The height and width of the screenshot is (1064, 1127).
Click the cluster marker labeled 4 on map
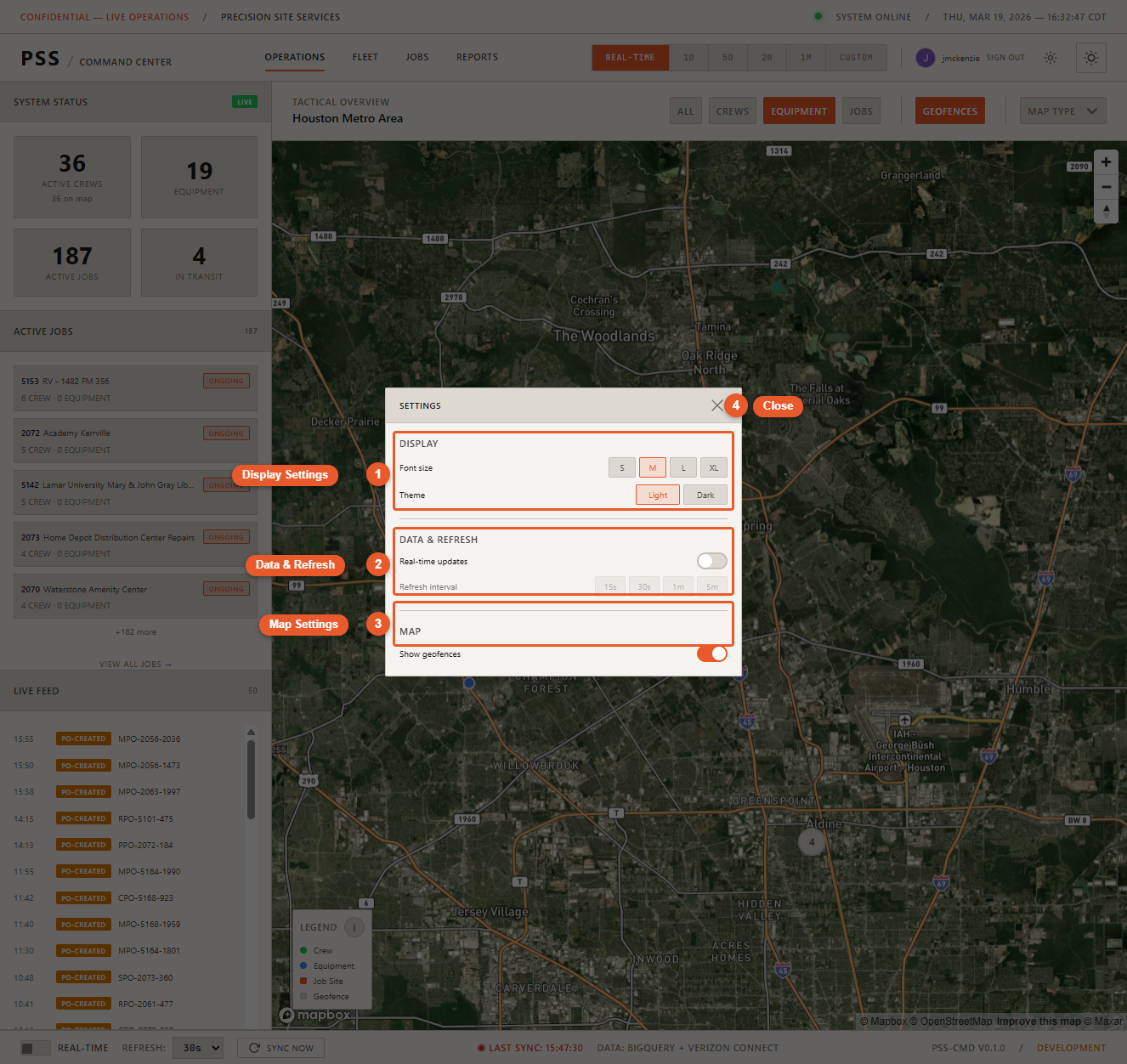(811, 843)
